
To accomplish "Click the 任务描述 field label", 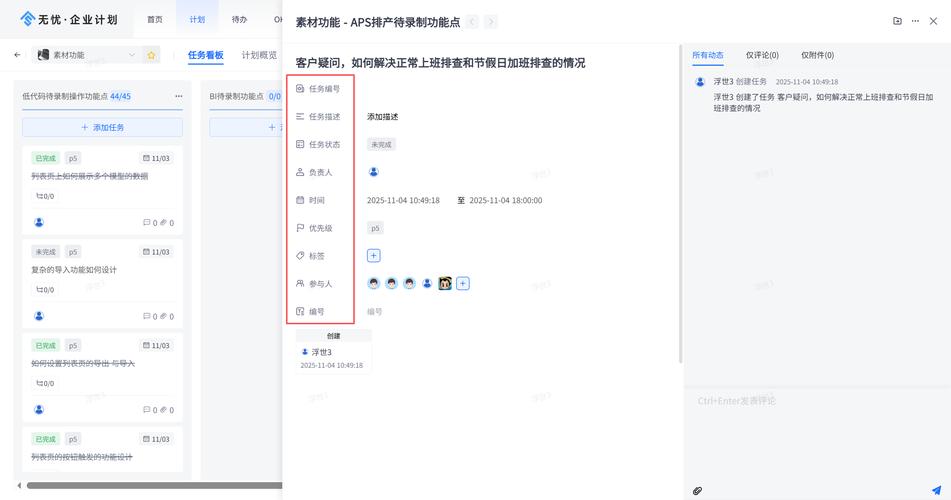I will [324, 117].
